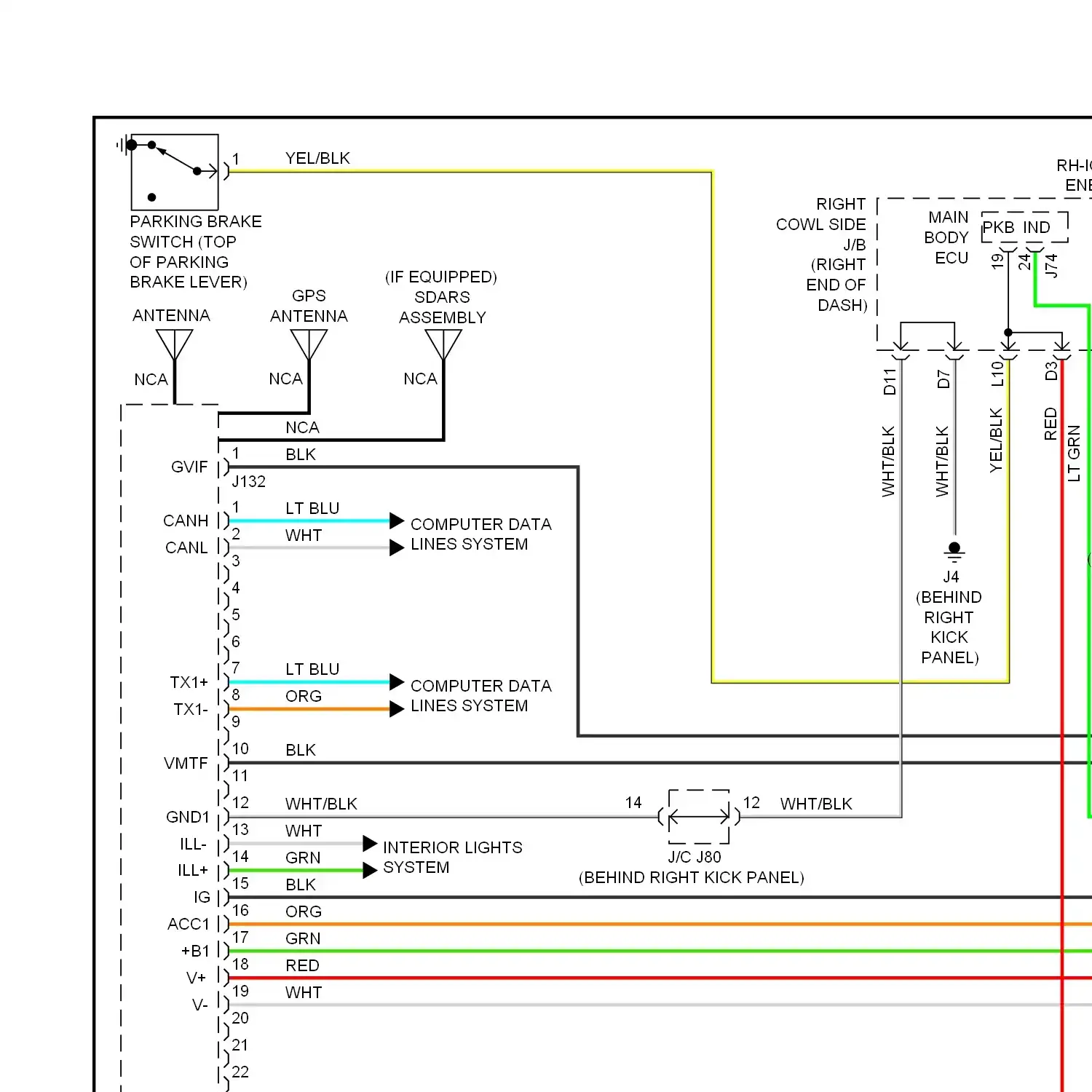Select the MAIN BODY ECU label
1092x1092 pixels.
[946, 237]
